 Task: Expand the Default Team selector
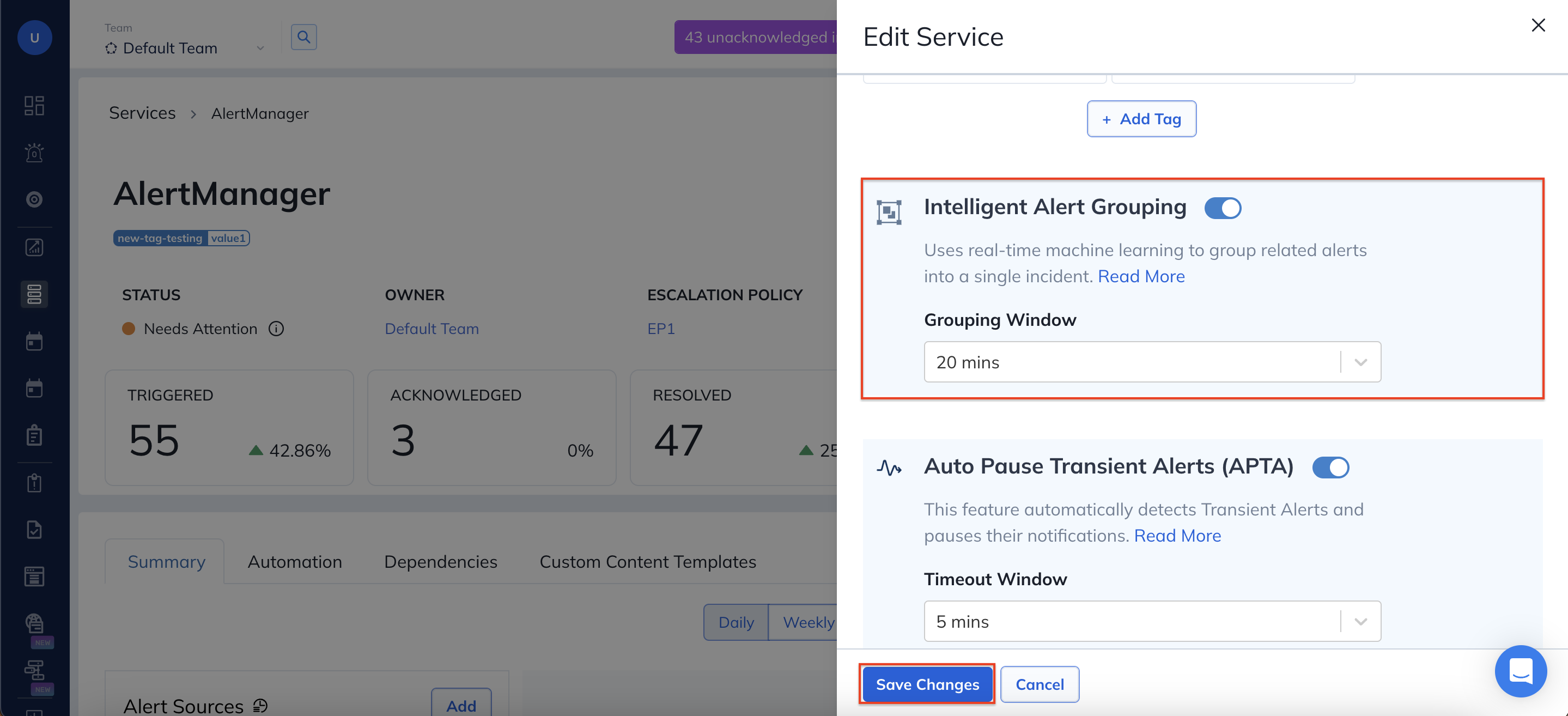183,48
